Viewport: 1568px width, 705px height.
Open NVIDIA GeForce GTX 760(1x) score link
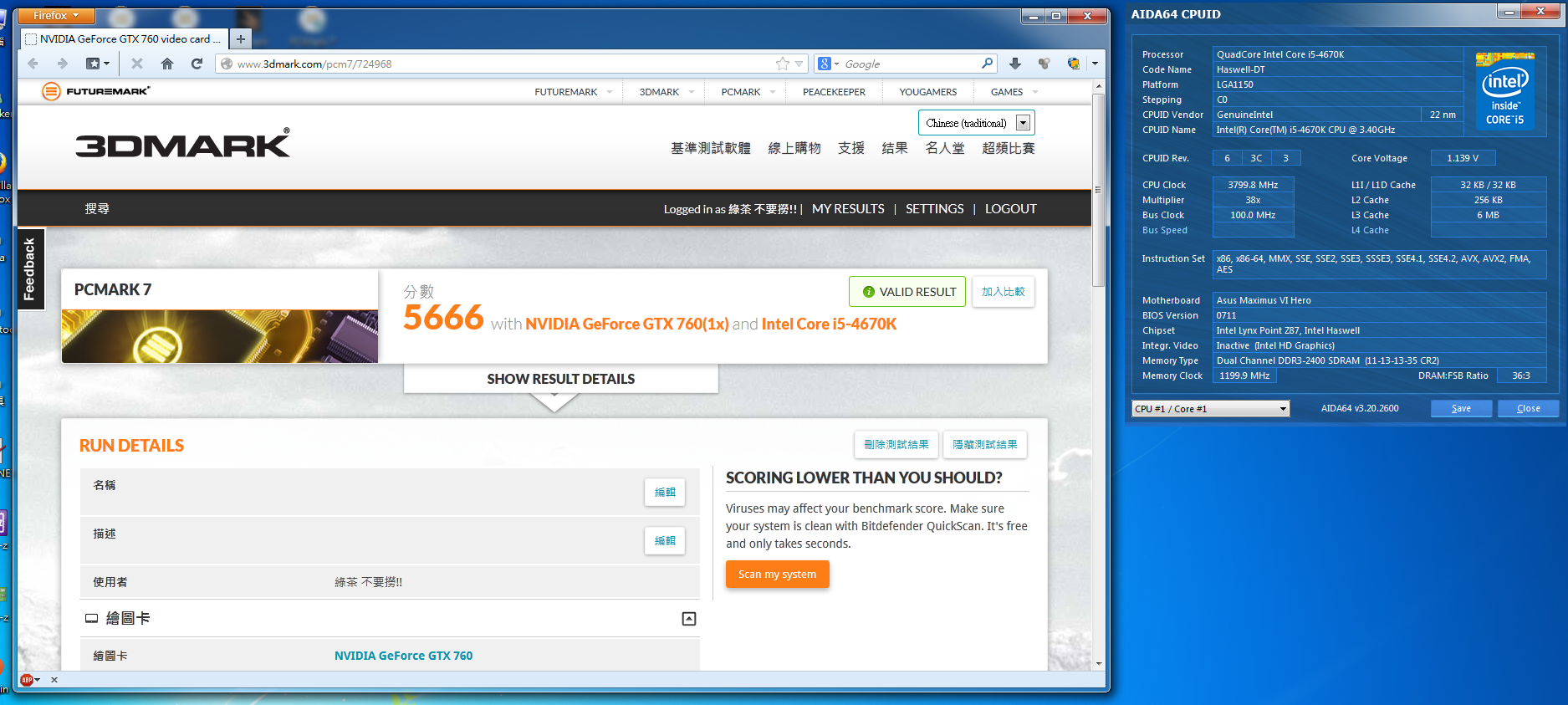pos(626,324)
